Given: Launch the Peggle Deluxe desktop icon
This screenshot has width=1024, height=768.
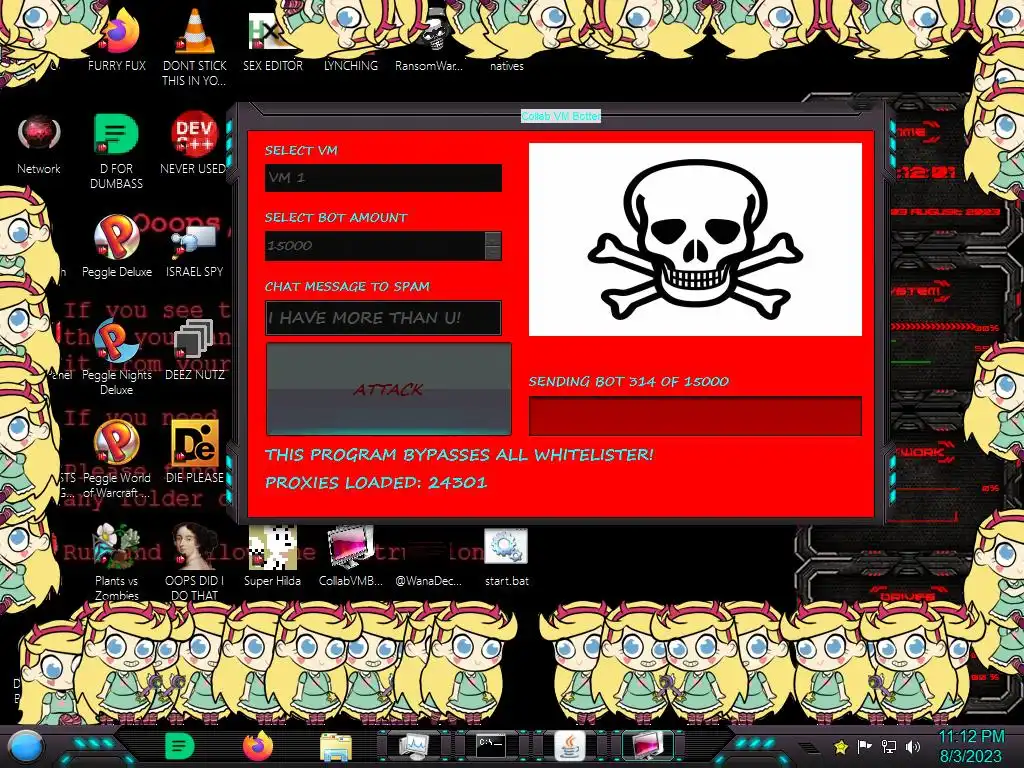Looking at the screenshot, I should pos(117,246).
